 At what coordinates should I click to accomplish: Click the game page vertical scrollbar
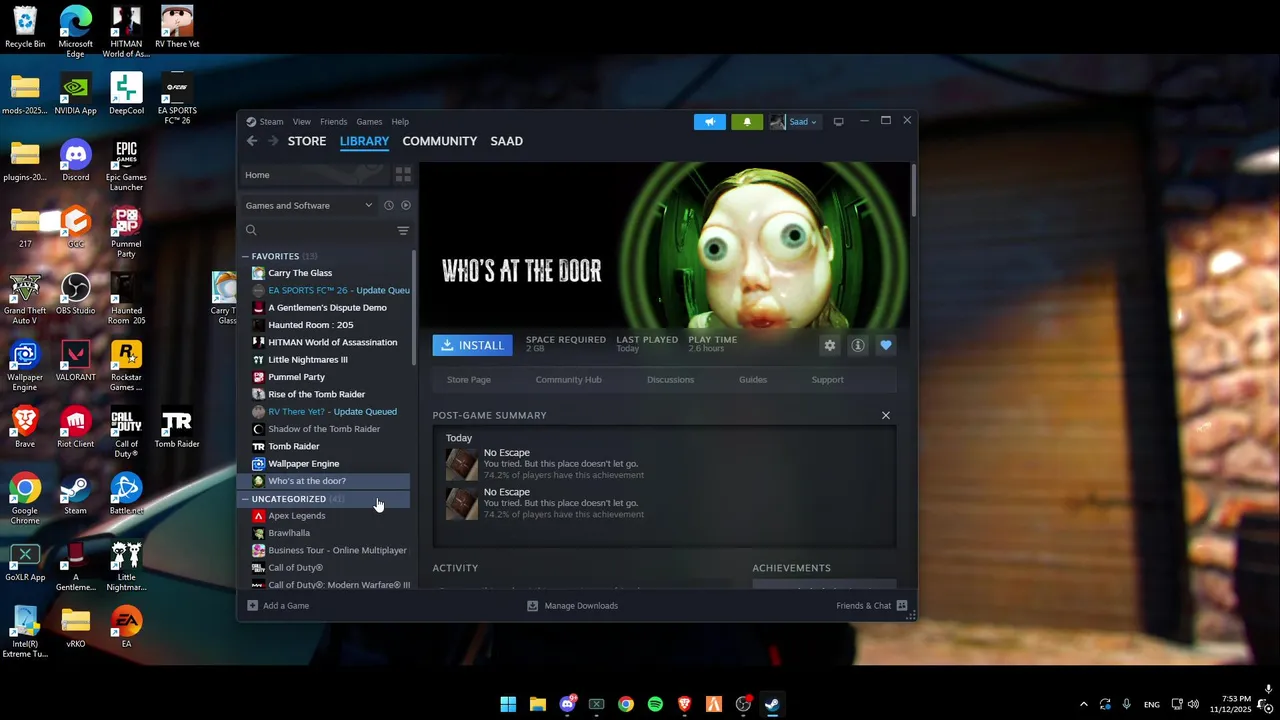pyautogui.click(x=913, y=191)
